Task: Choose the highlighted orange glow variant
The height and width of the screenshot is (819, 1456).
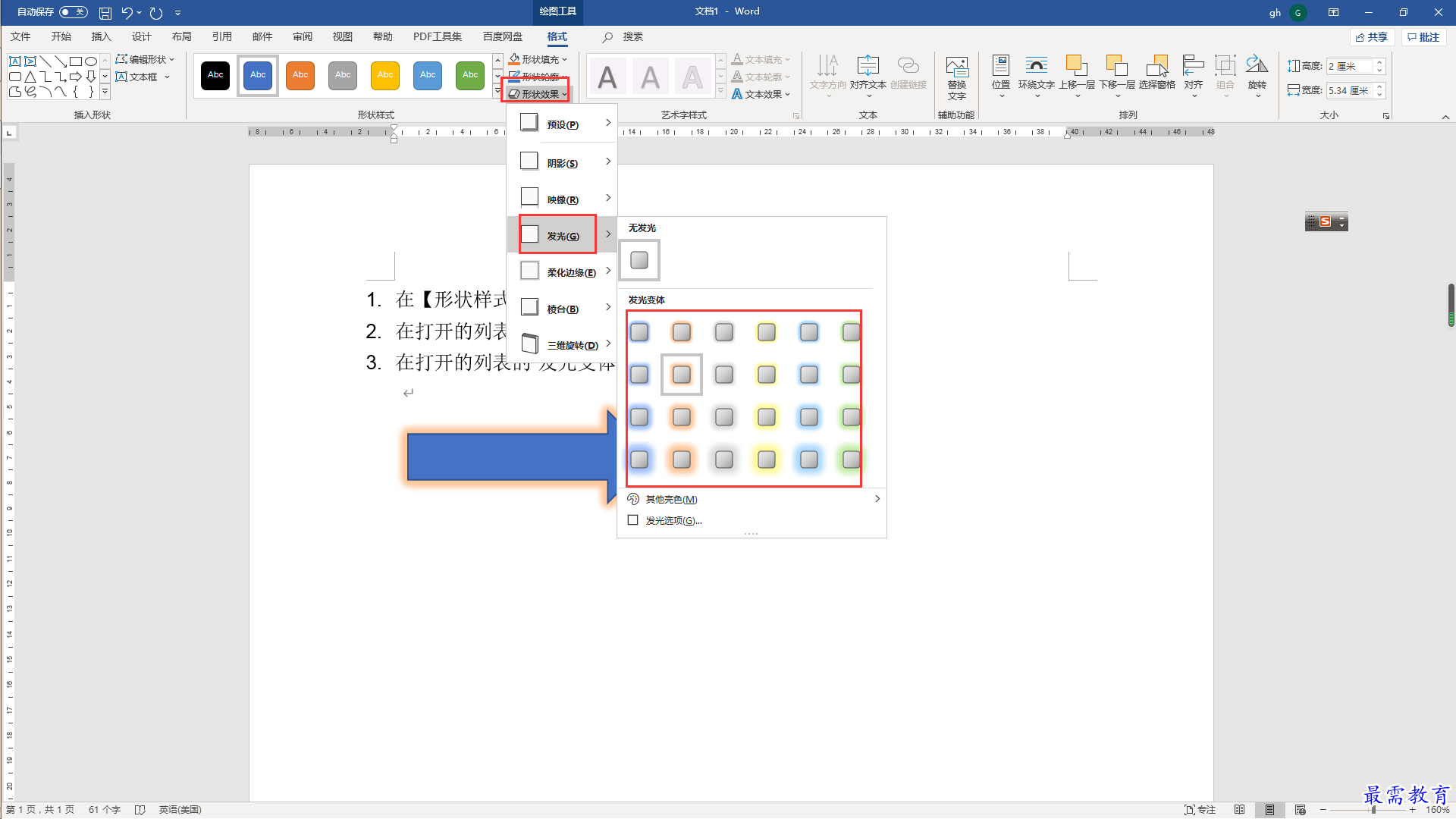Action: pos(682,374)
